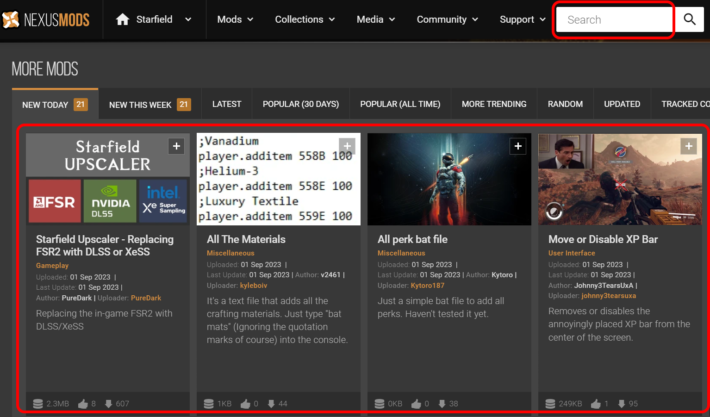710x417 pixels.
Task: Click the thumbs-up endorsement icon on Starfield Upscaler
Action: [x=83, y=403]
